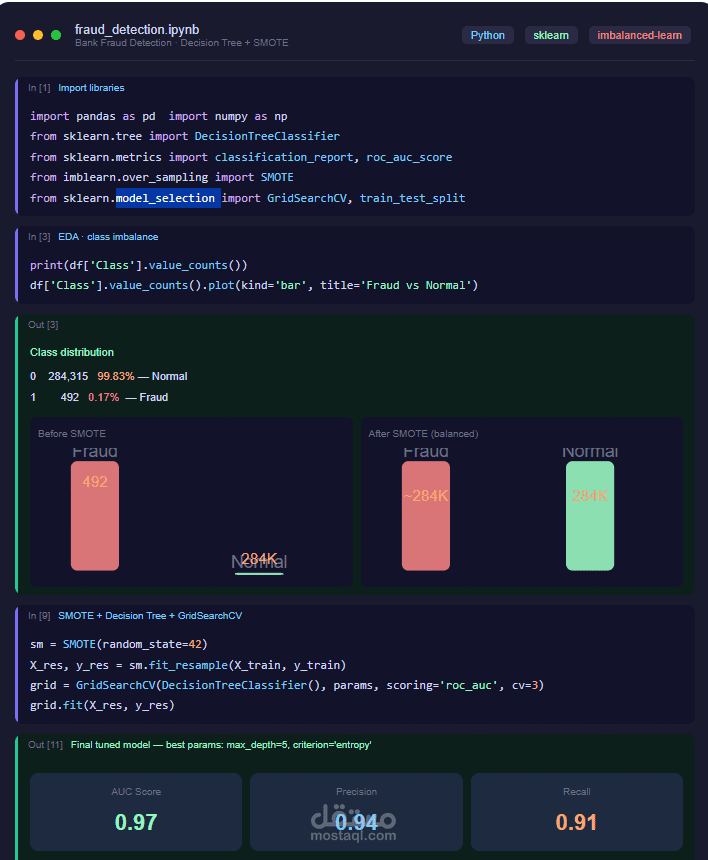Click the 'Before SMOTE' chart title
This screenshot has height=860, width=708.
(72, 434)
